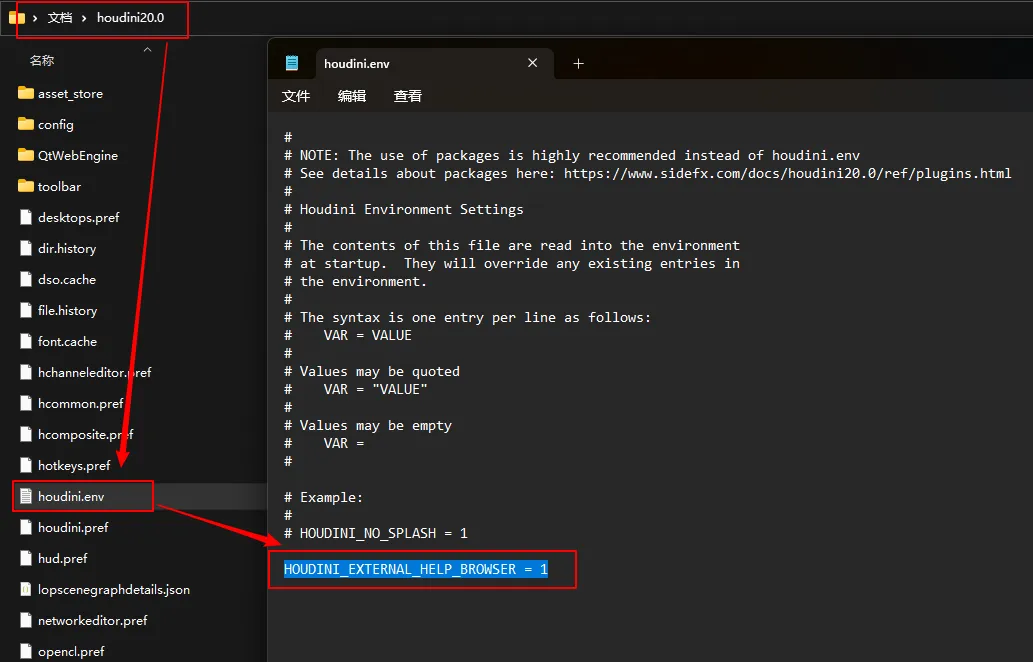Add a new Notepad tab

[578, 63]
